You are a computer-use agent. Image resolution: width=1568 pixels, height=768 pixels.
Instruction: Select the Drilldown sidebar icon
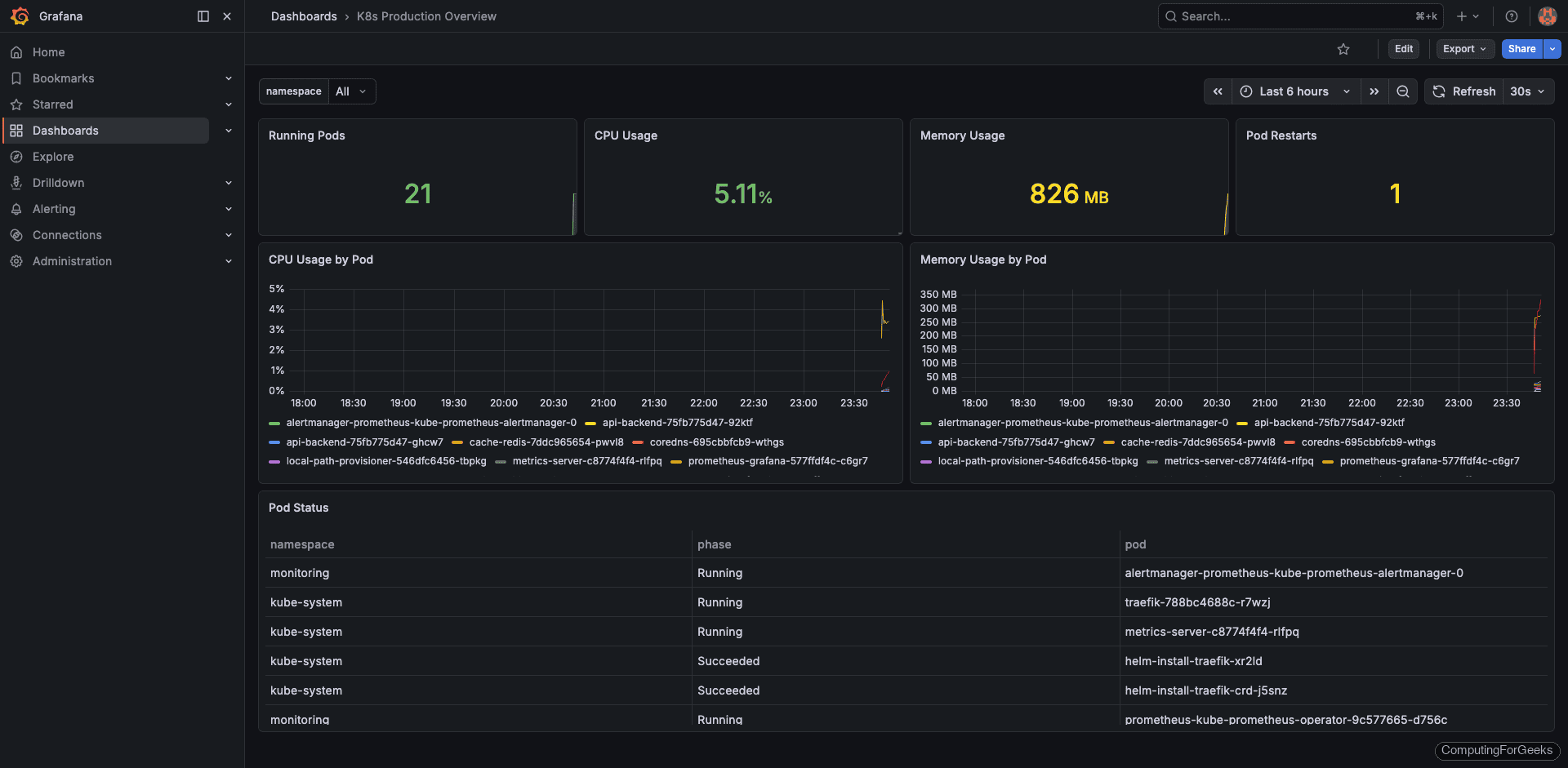coord(17,182)
